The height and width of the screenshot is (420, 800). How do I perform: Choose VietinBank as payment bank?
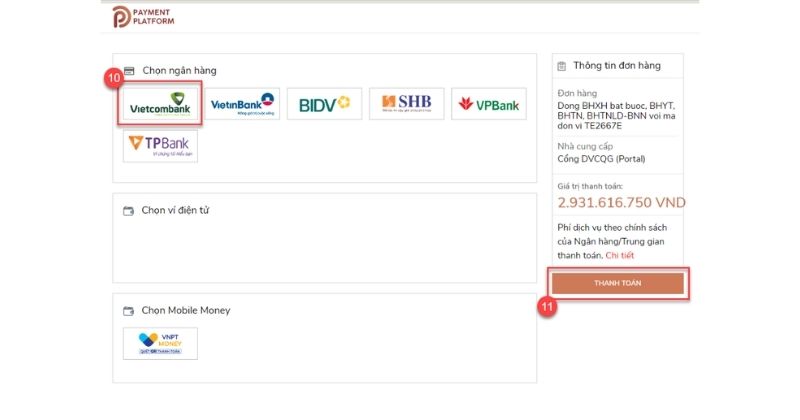242,104
